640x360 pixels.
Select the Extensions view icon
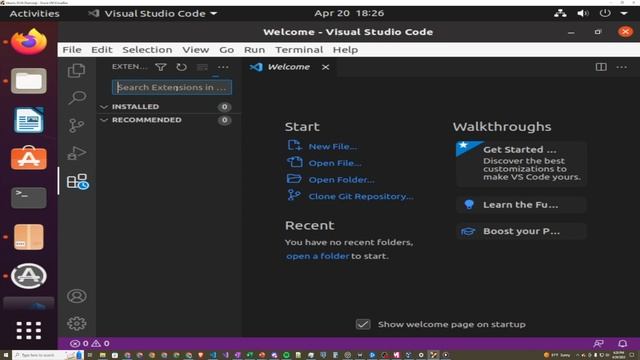[77, 181]
